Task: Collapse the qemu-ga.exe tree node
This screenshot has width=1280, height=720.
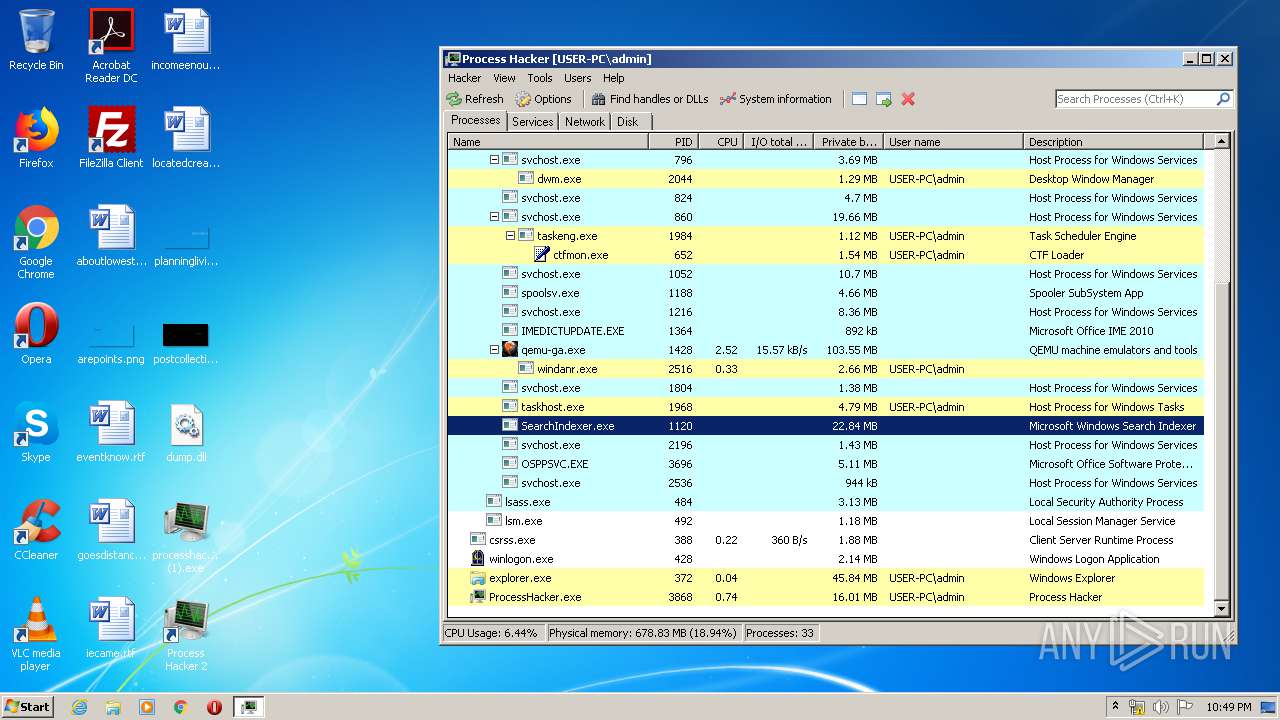Action: (x=494, y=350)
